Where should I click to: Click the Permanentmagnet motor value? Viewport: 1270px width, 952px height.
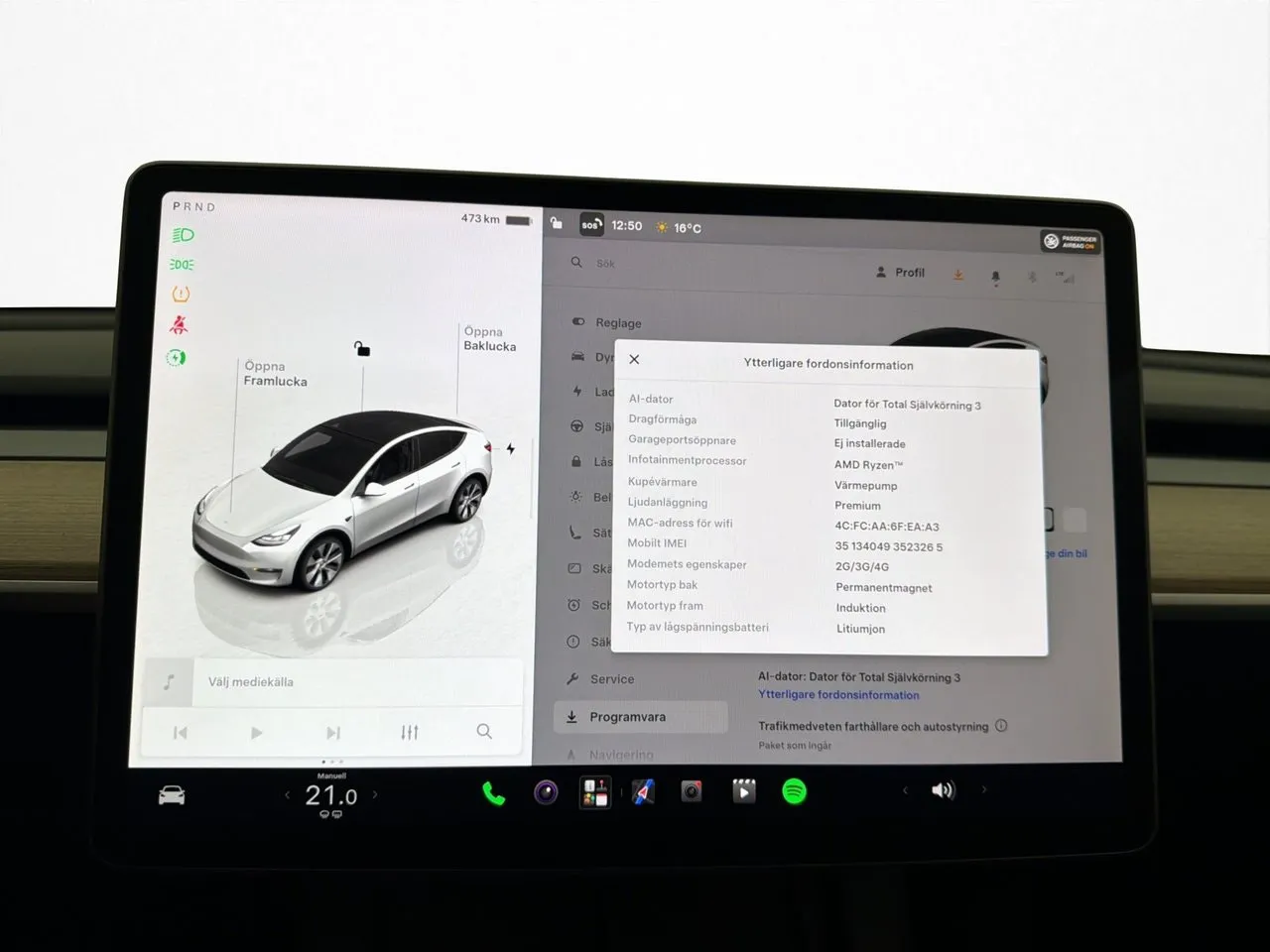point(884,588)
